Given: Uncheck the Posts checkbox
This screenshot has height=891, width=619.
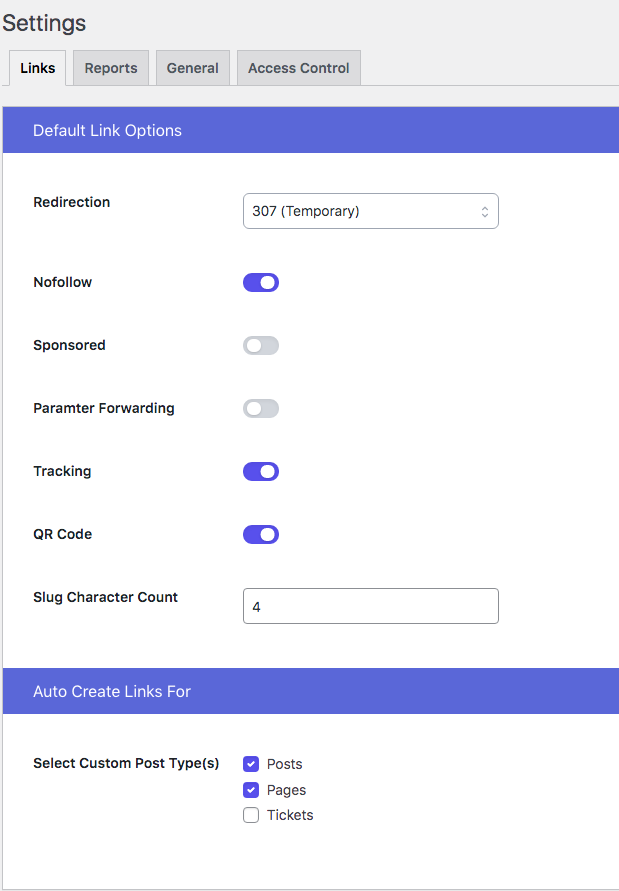Looking at the screenshot, I should 251,764.
